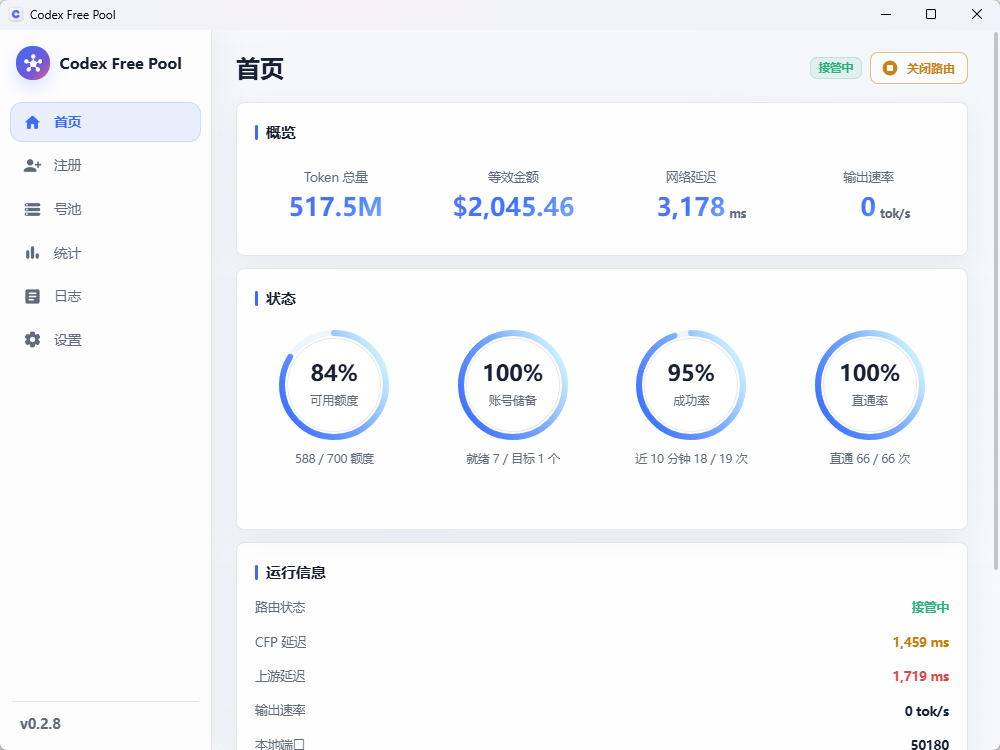Viewport: 1000px width, 750px height.
Task: Click the v0.2.8 version label
Action: (x=40, y=724)
